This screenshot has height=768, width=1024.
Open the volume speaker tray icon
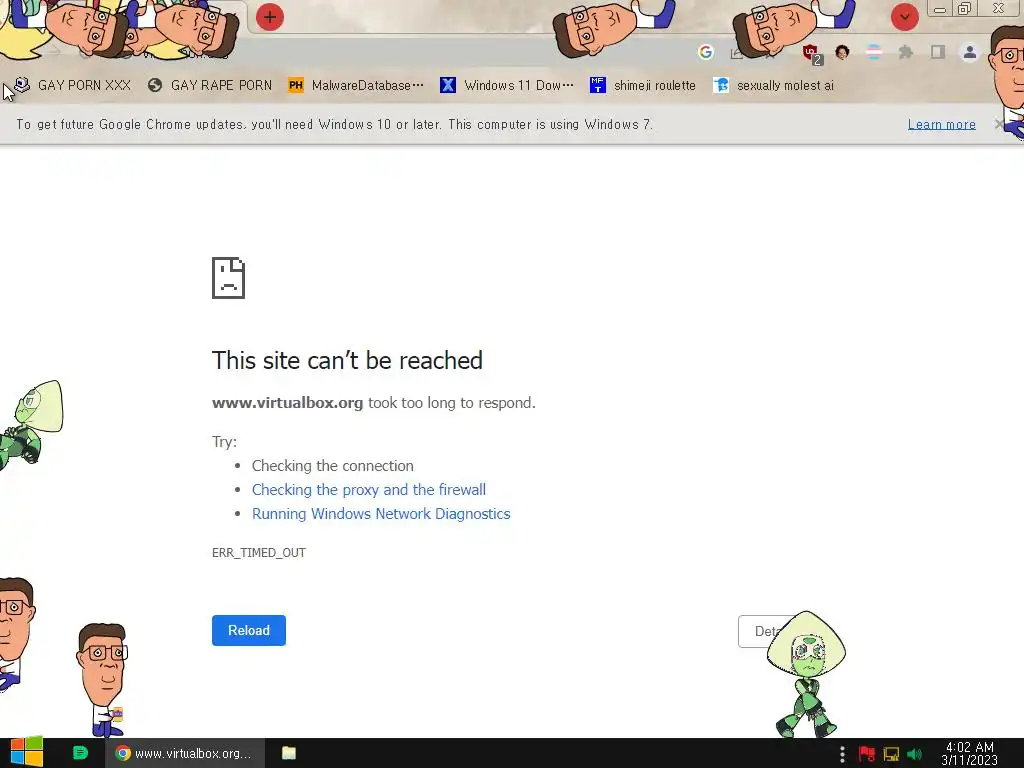(914, 754)
